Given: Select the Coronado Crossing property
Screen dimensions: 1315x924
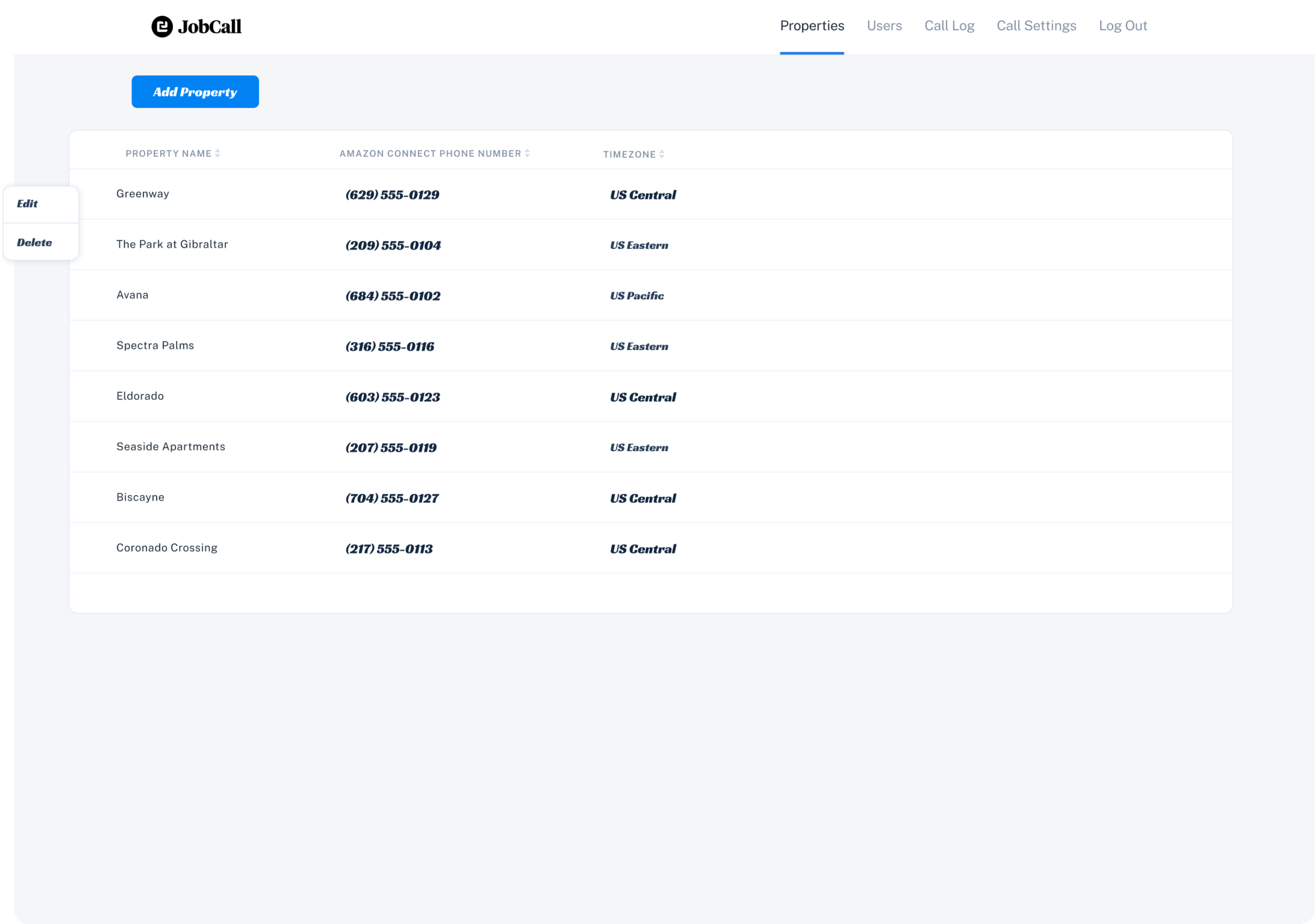Looking at the screenshot, I should 167,547.
